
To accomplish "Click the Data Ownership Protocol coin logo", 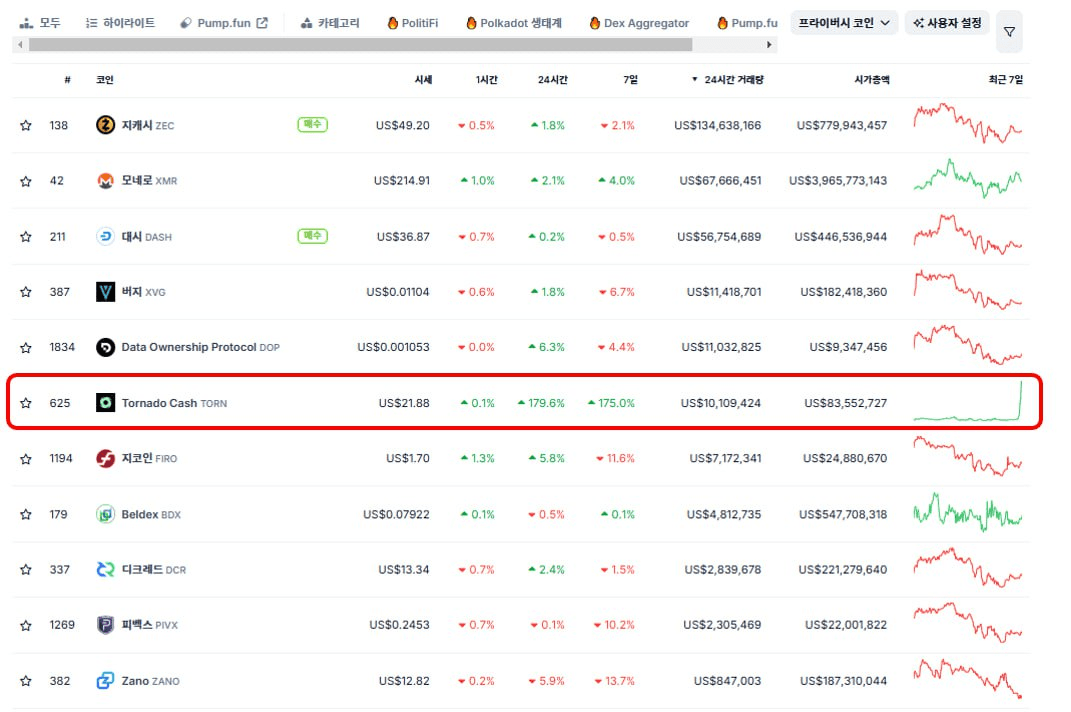I will [x=105, y=347].
